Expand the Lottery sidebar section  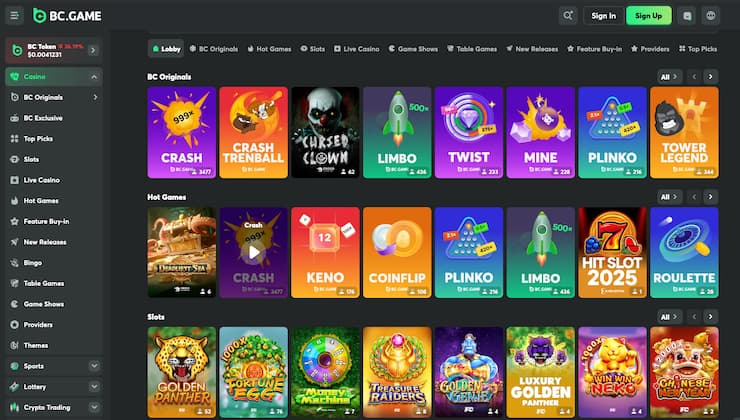pos(94,386)
